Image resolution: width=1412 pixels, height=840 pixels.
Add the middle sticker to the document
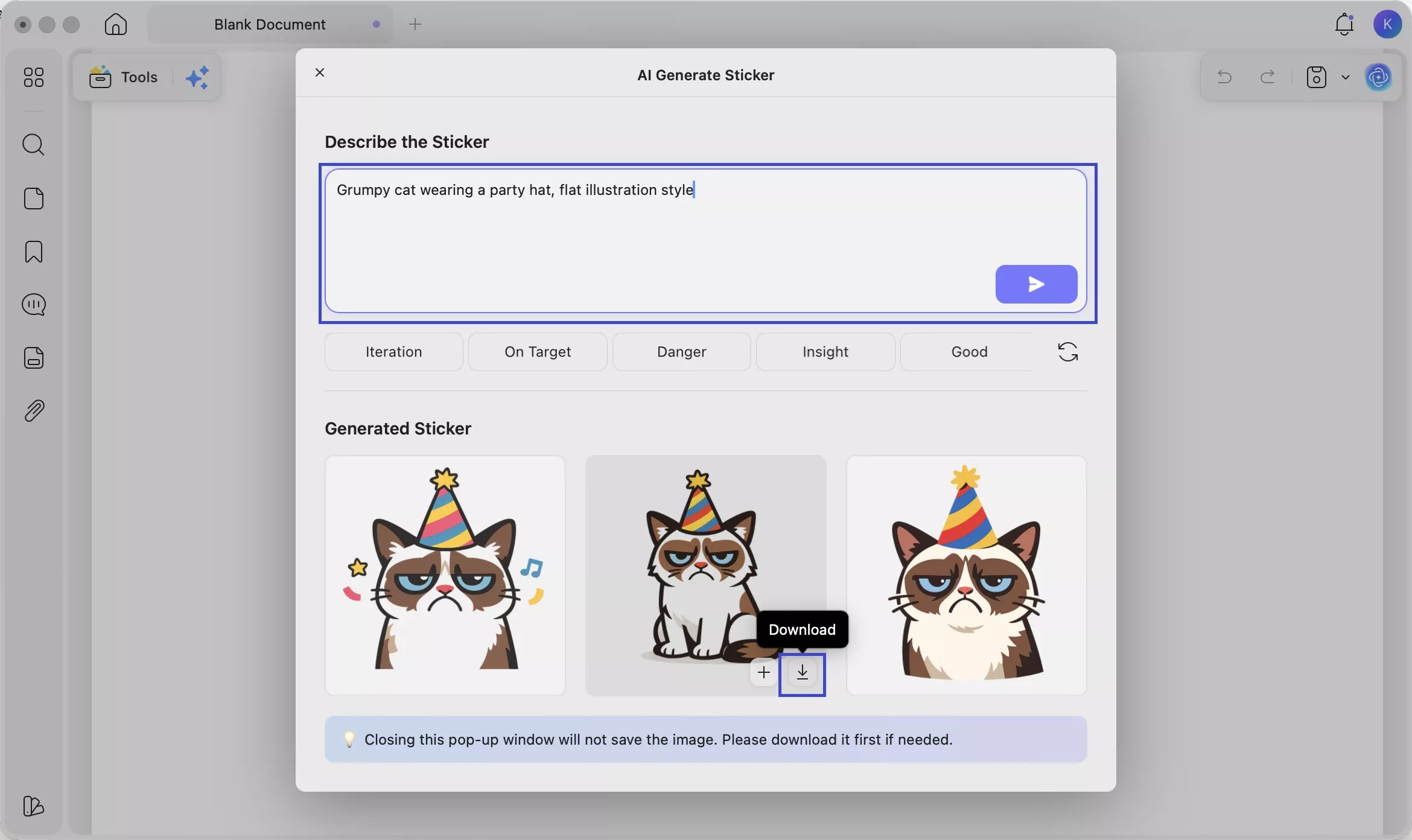pos(763,672)
